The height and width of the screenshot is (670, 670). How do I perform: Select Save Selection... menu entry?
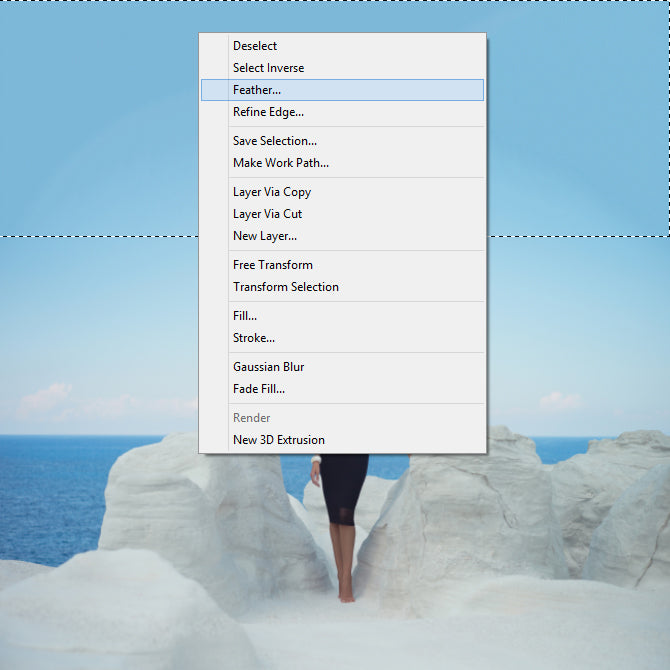click(x=342, y=141)
